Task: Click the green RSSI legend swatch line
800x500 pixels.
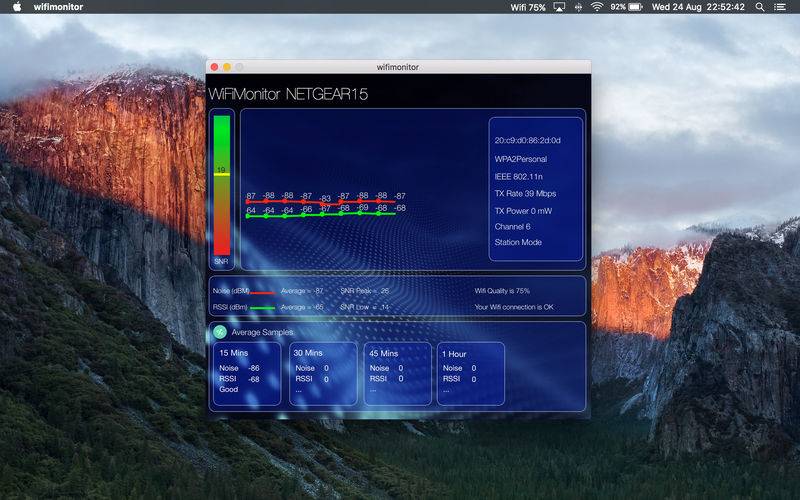Action: coord(262,308)
